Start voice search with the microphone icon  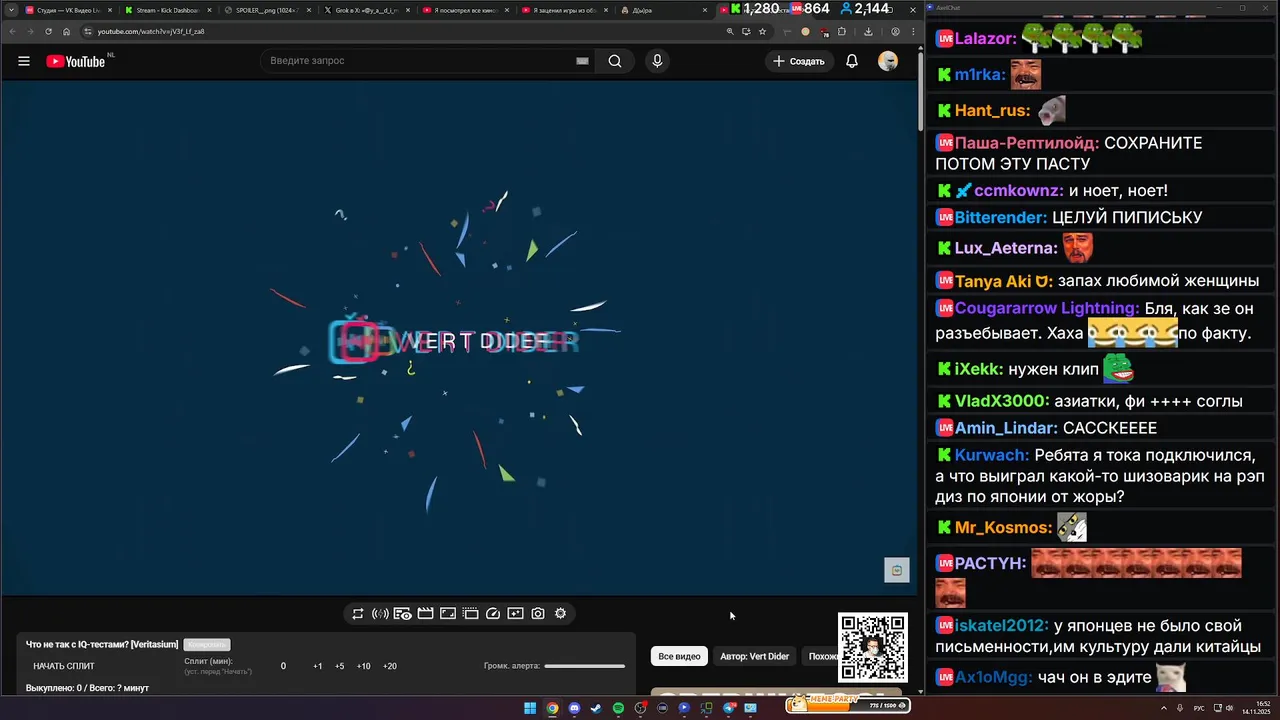coord(657,61)
